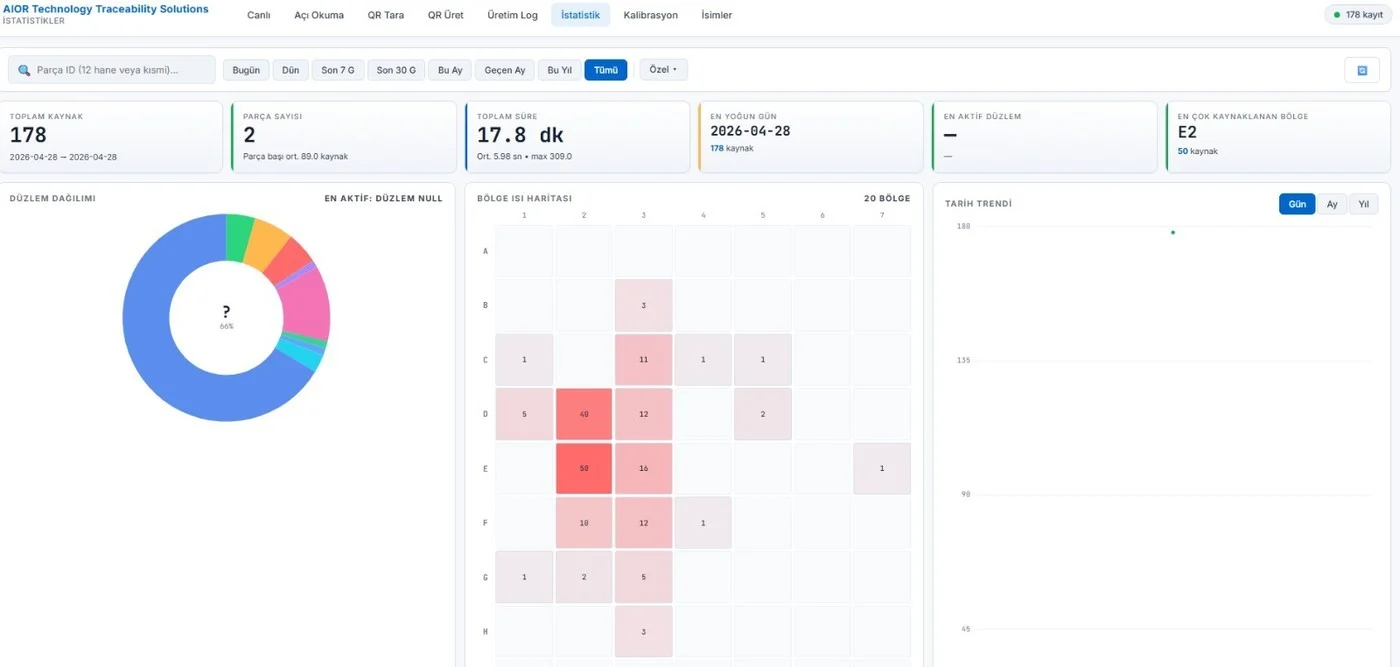Screen dimensions: 1400x667
Task: Choose the Bu Ay filter
Action: [x=450, y=70]
